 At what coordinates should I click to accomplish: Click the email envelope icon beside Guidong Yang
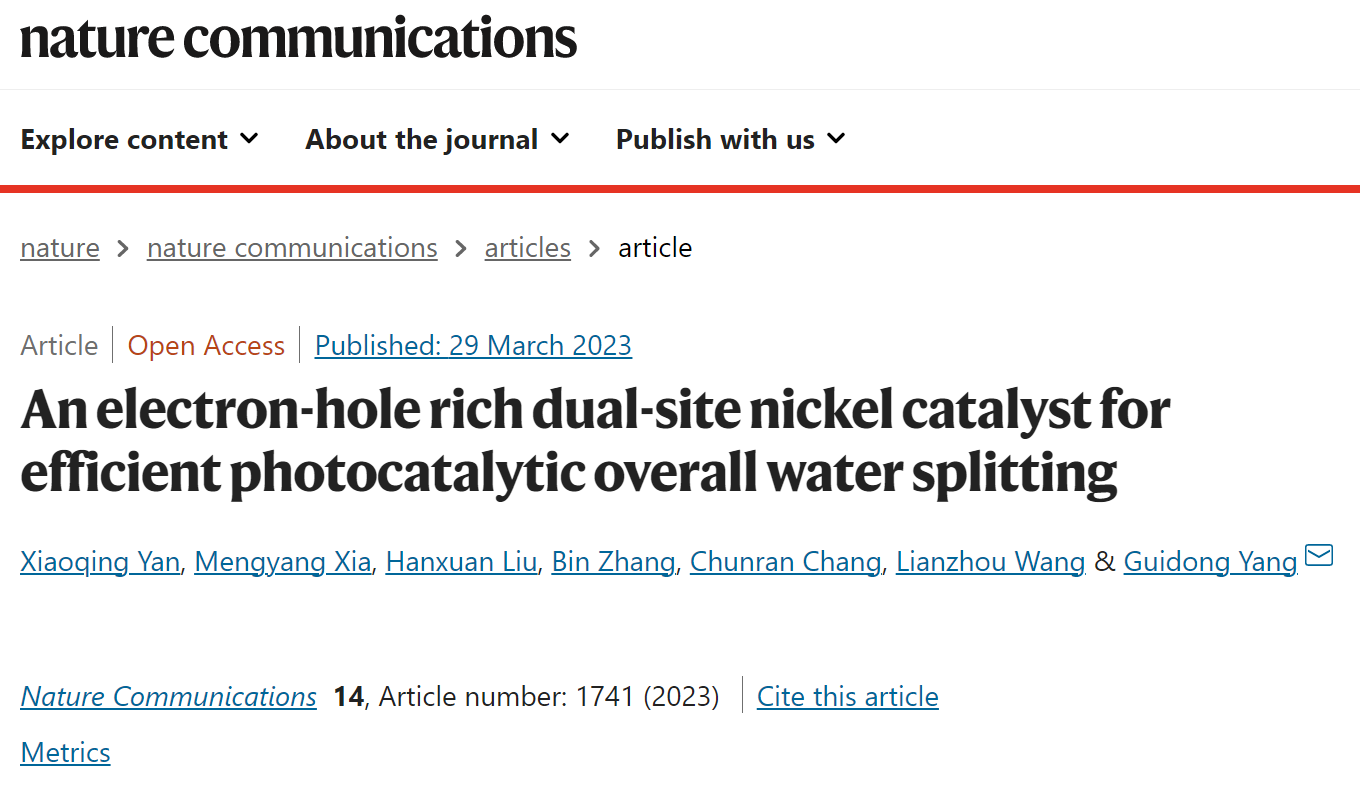click(1320, 555)
